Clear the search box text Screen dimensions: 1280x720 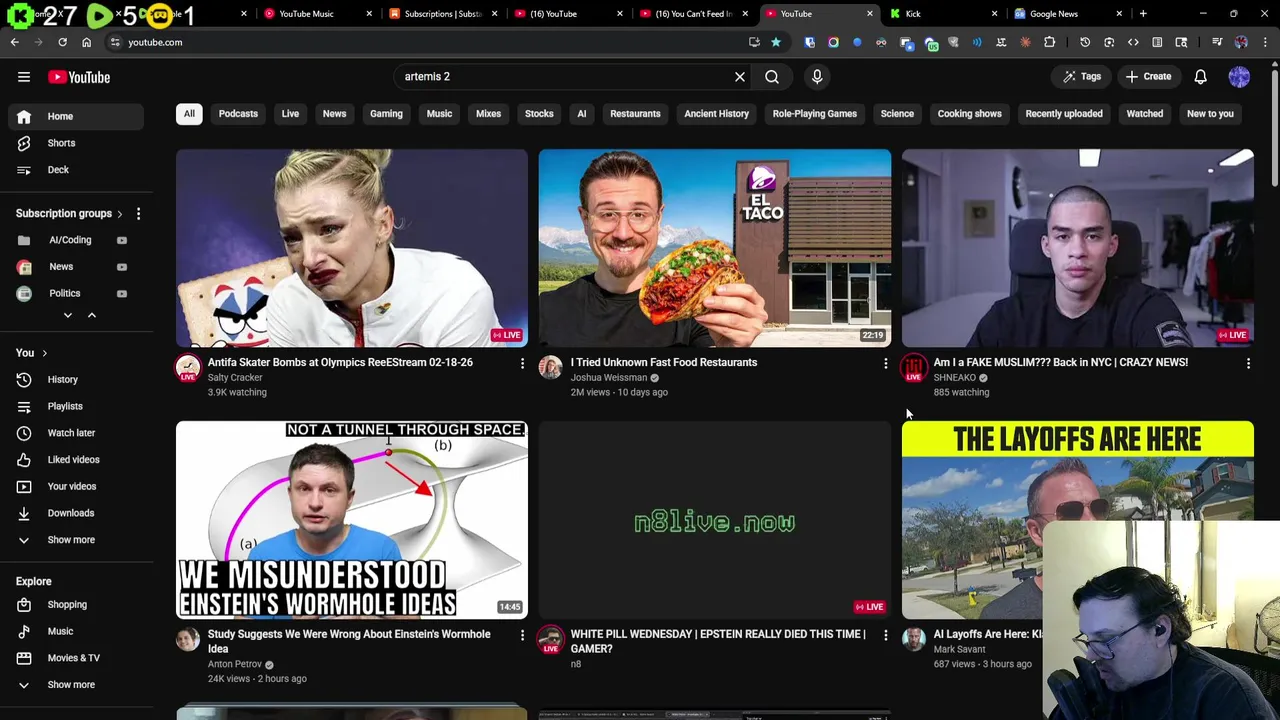[740, 77]
